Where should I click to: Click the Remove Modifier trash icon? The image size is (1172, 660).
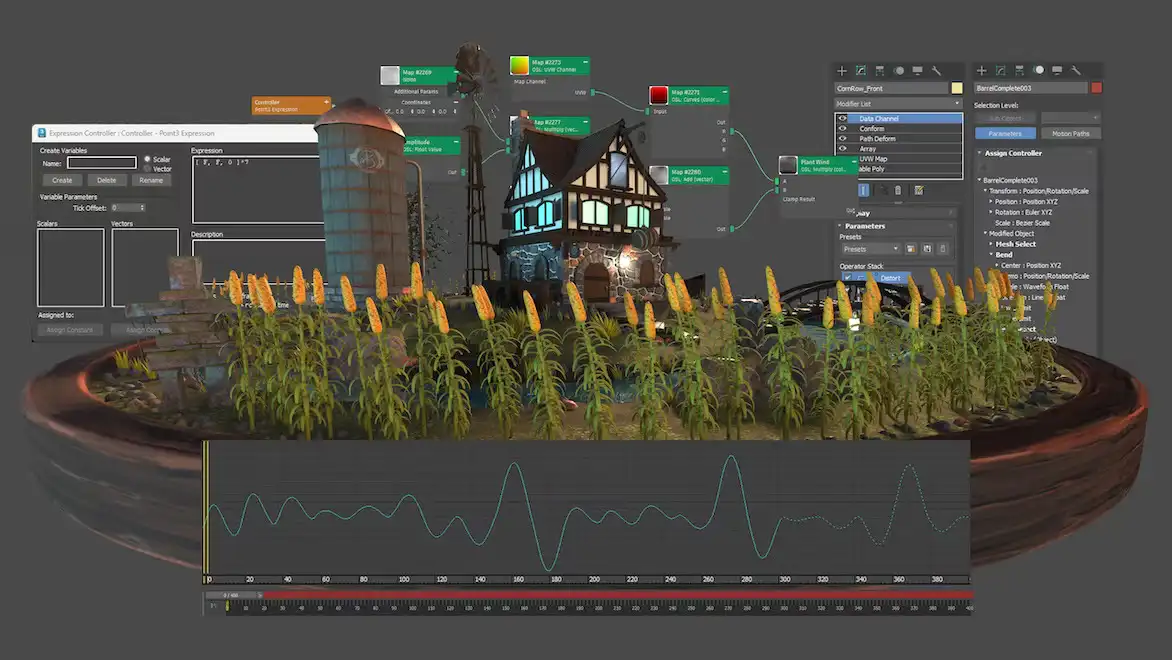[x=898, y=190]
